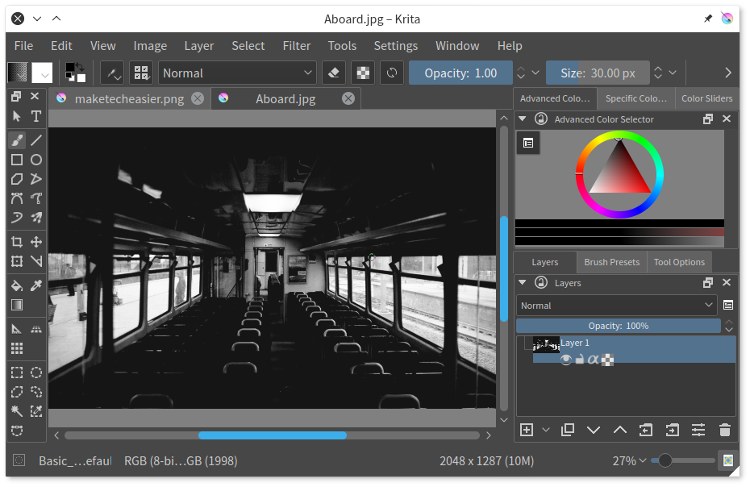
Task: Select the Gradient tool in toolbox
Action: point(17,305)
